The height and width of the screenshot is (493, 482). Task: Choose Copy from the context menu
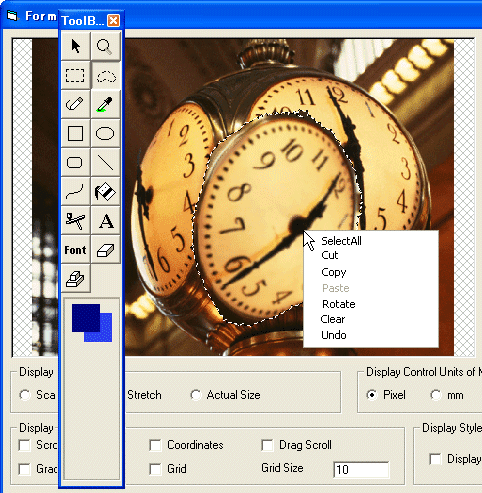tap(334, 272)
